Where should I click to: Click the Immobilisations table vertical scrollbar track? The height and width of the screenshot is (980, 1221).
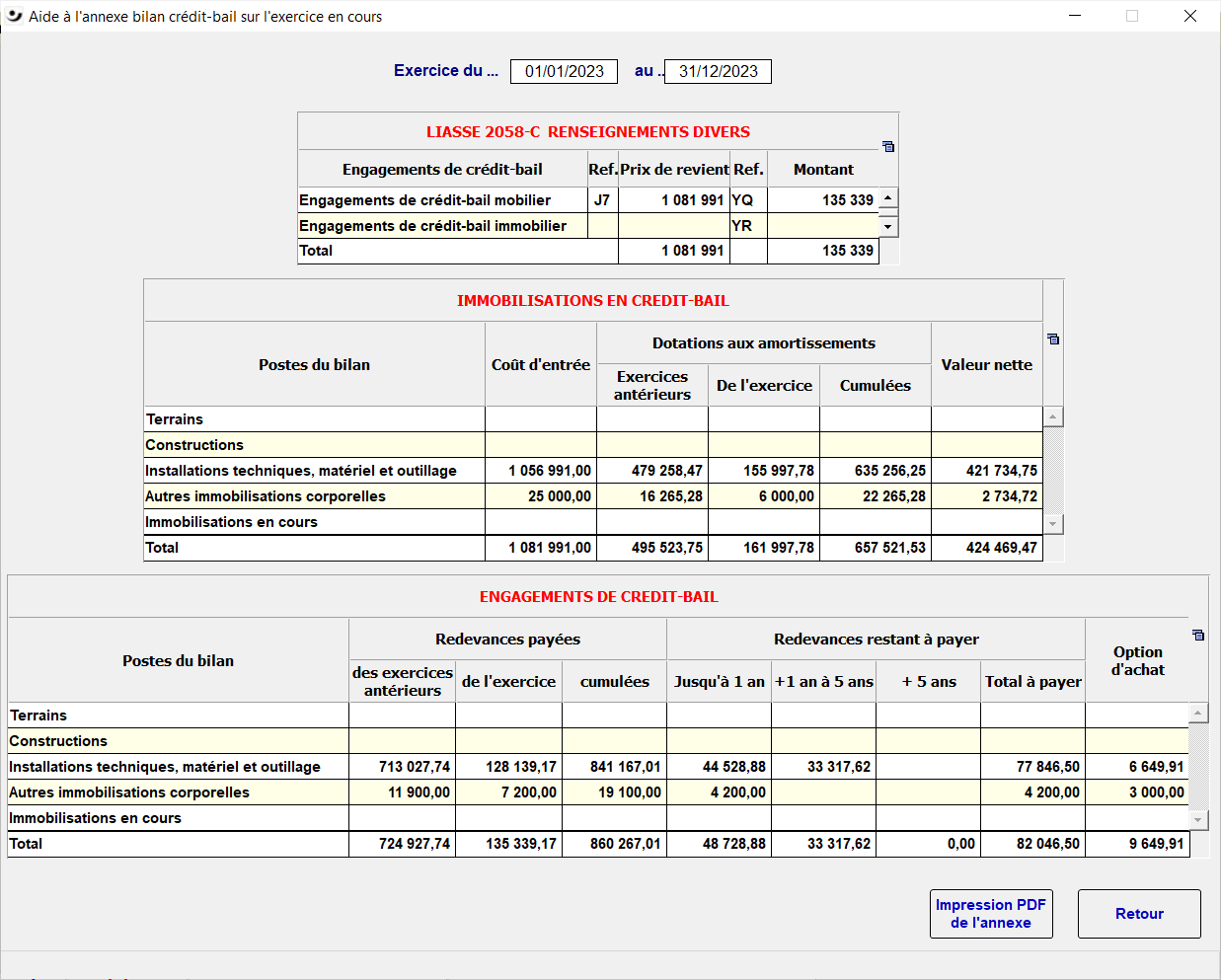1053,470
